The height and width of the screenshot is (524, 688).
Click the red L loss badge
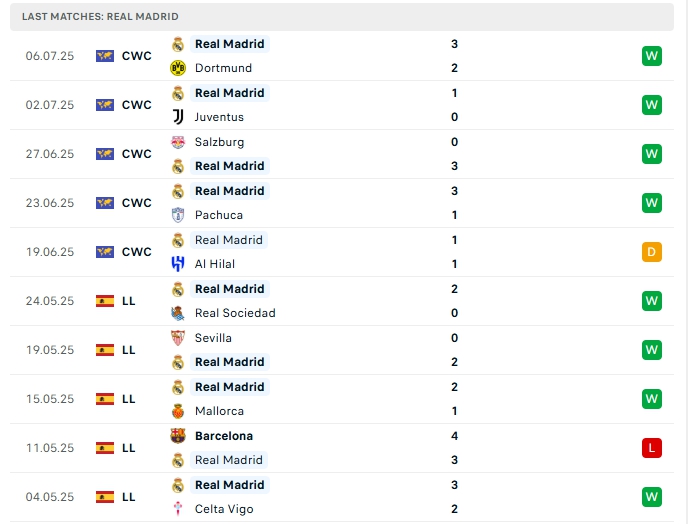(652, 448)
